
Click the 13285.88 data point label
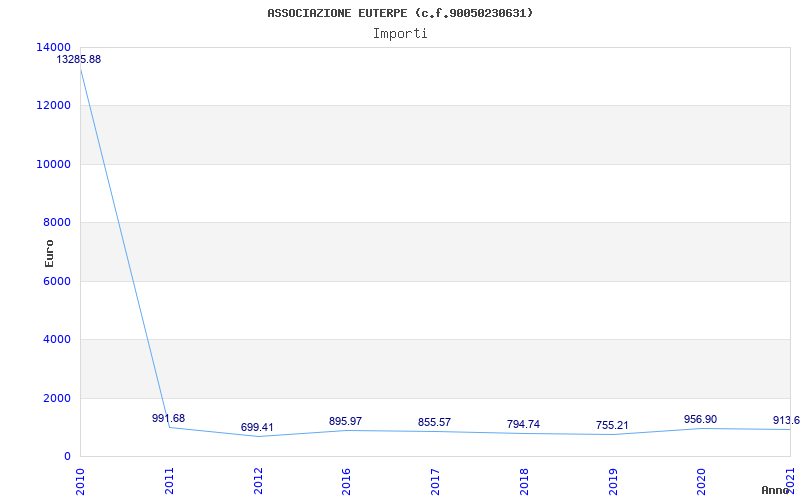click(79, 59)
